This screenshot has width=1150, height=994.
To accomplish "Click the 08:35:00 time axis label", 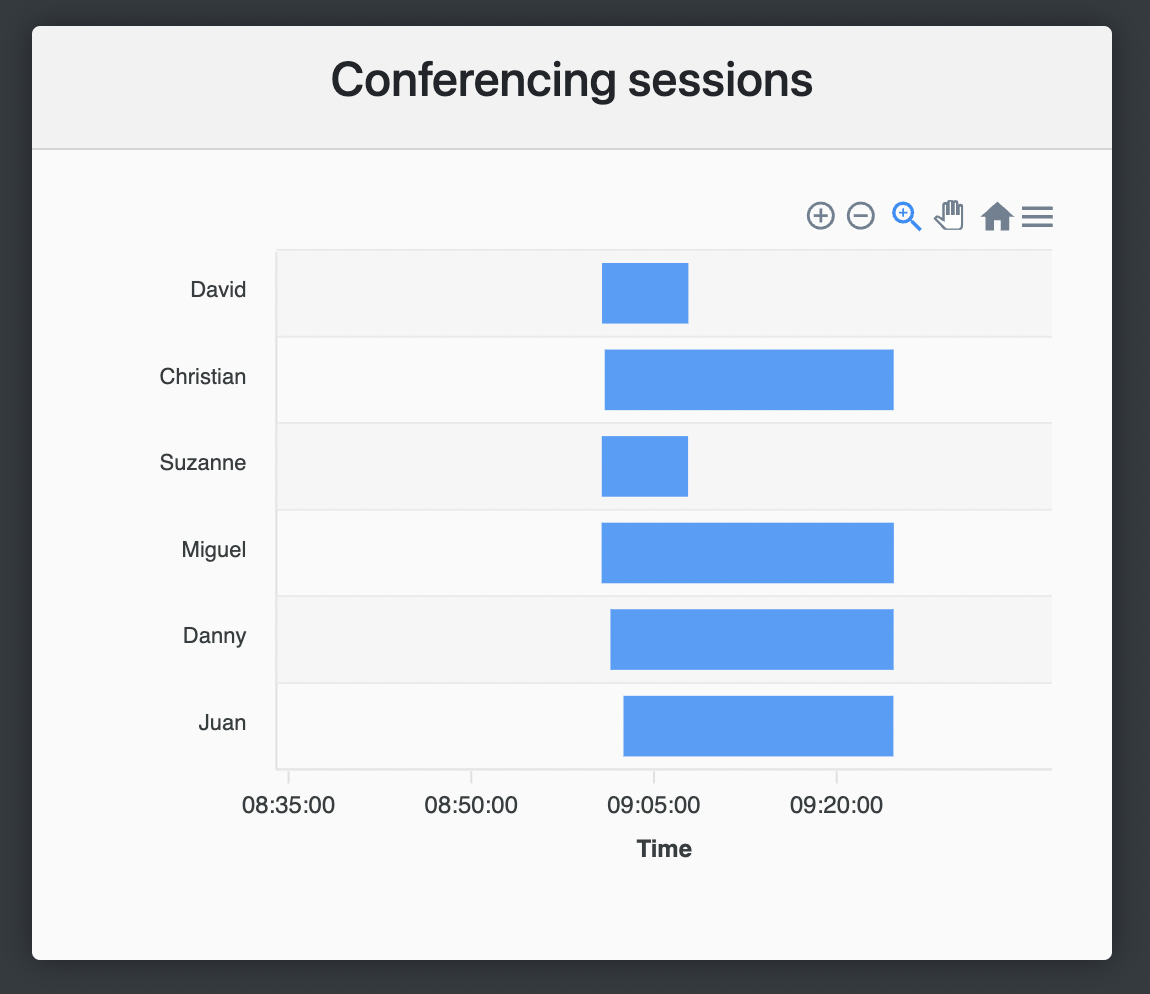I will (288, 805).
